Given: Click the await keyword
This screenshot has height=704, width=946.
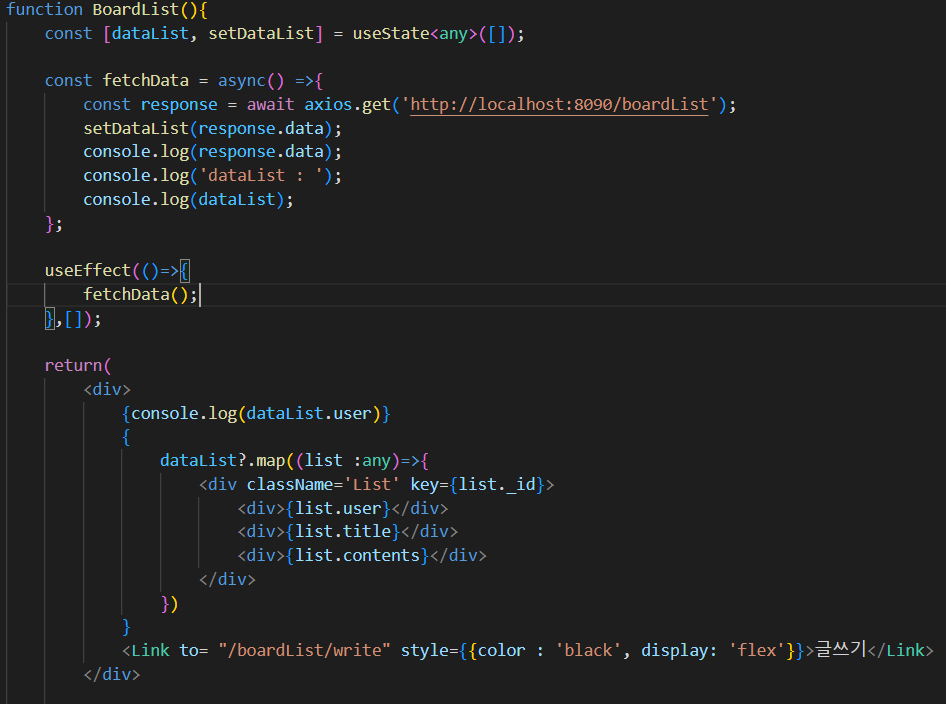Looking at the screenshot, I should pos(270,104).
